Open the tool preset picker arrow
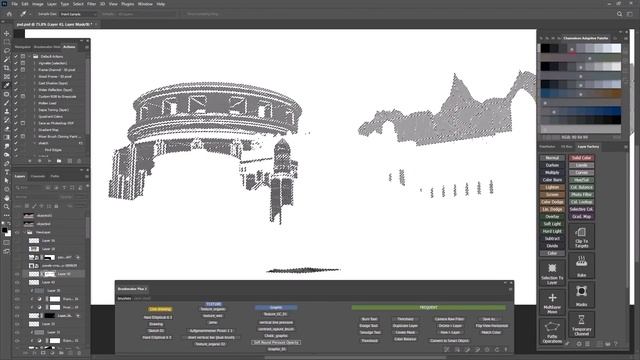This screenshot has height=360, width=640. point(31,14)
